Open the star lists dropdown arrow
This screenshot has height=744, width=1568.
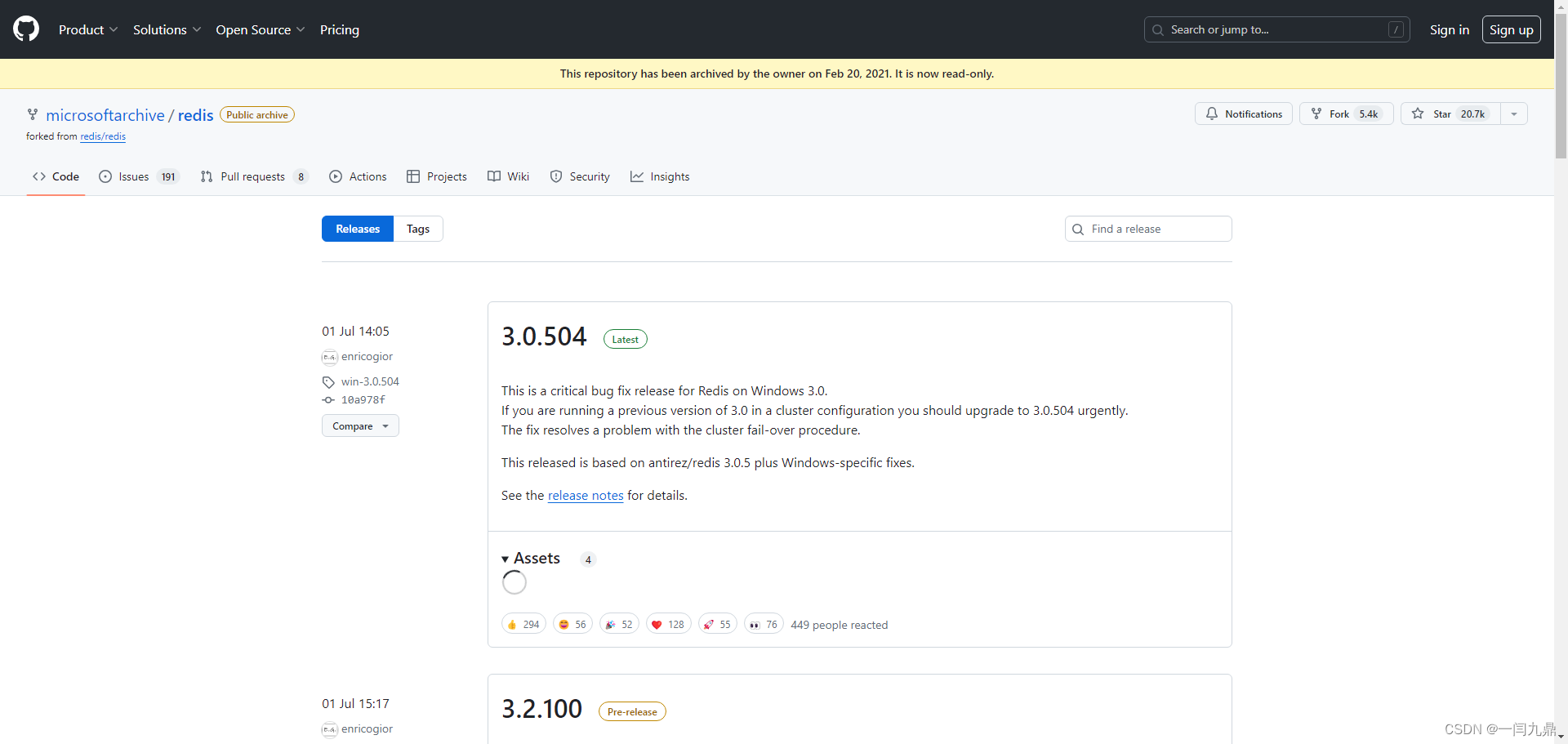coord(1514,114)
